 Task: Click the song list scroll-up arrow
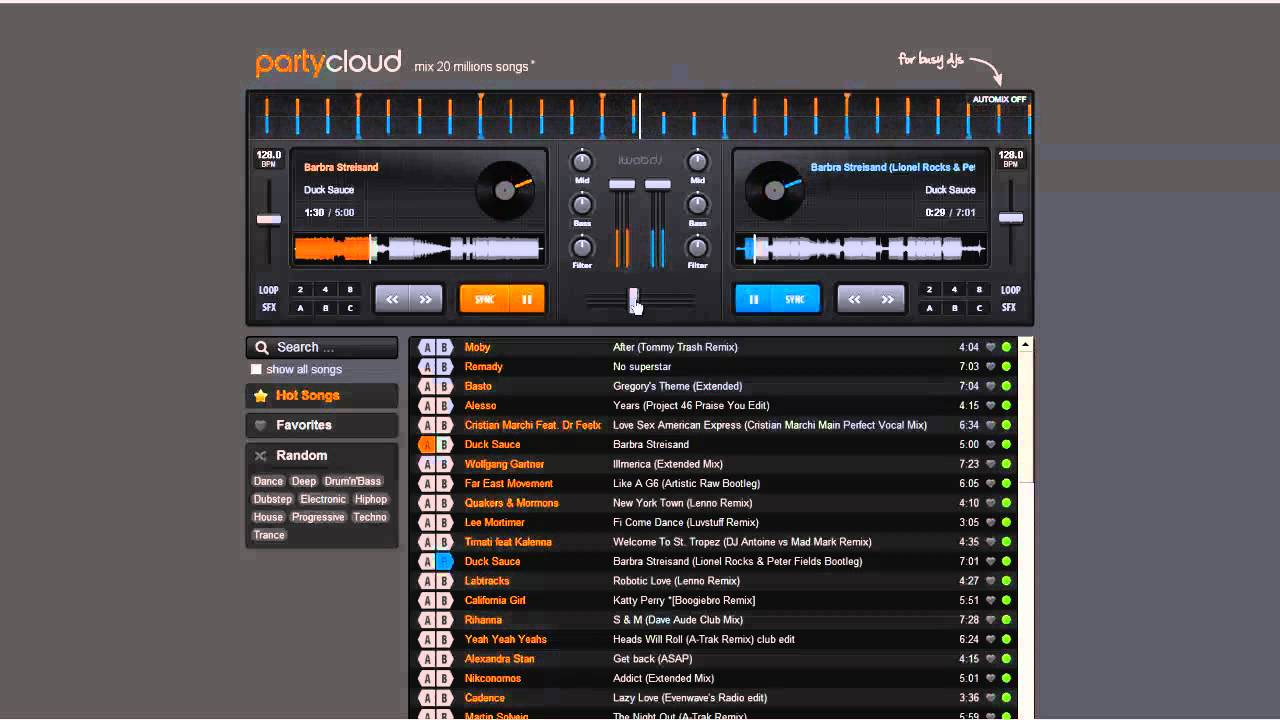[1025, 345]
